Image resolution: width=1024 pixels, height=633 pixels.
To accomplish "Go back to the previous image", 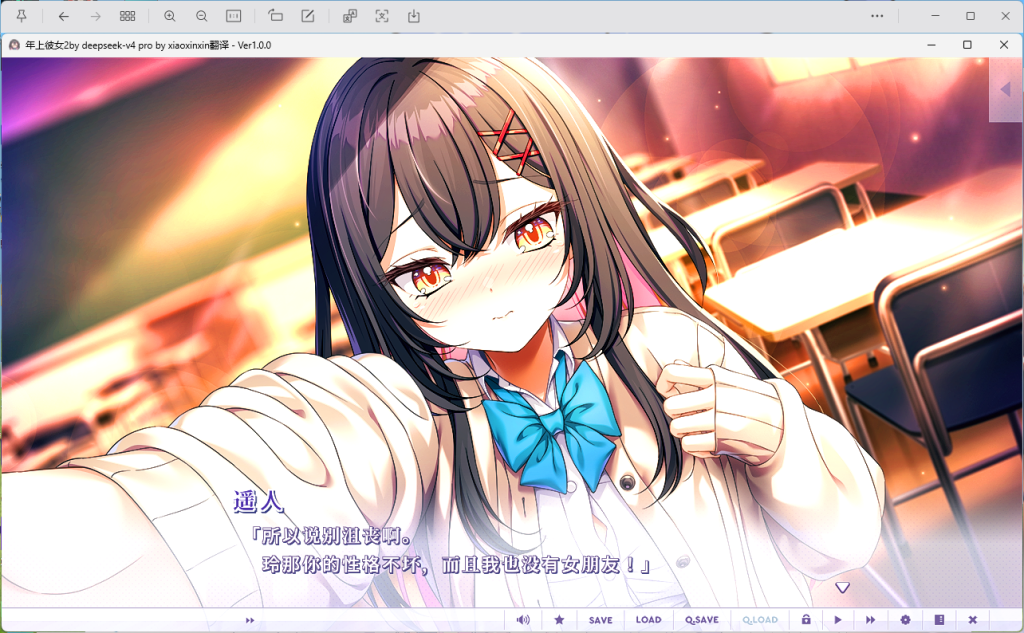I will point(63,16).
